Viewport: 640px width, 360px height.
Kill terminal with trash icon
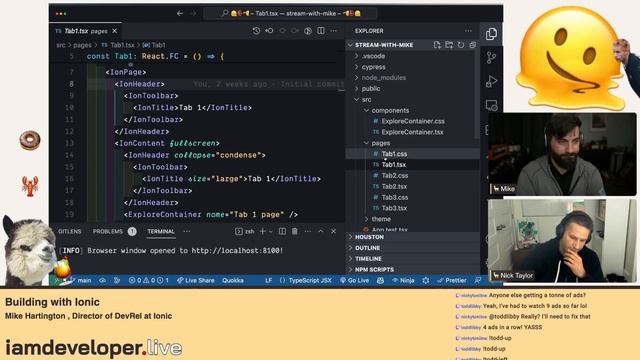point(295,231)
